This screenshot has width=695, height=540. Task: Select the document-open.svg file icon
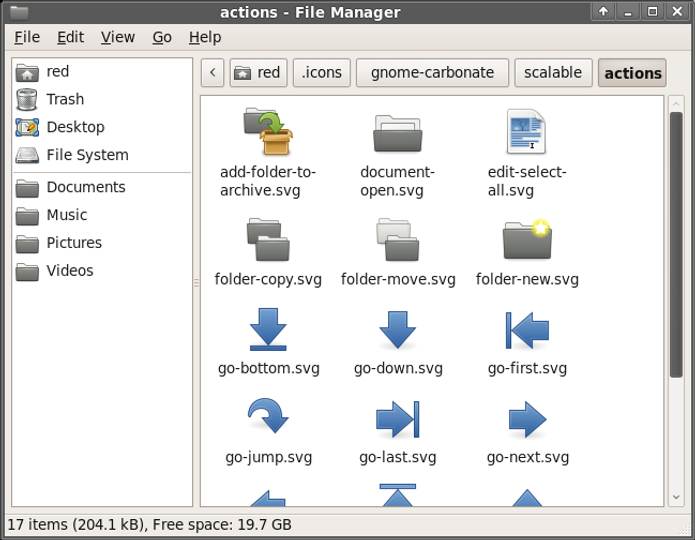(x=398, y=133)
